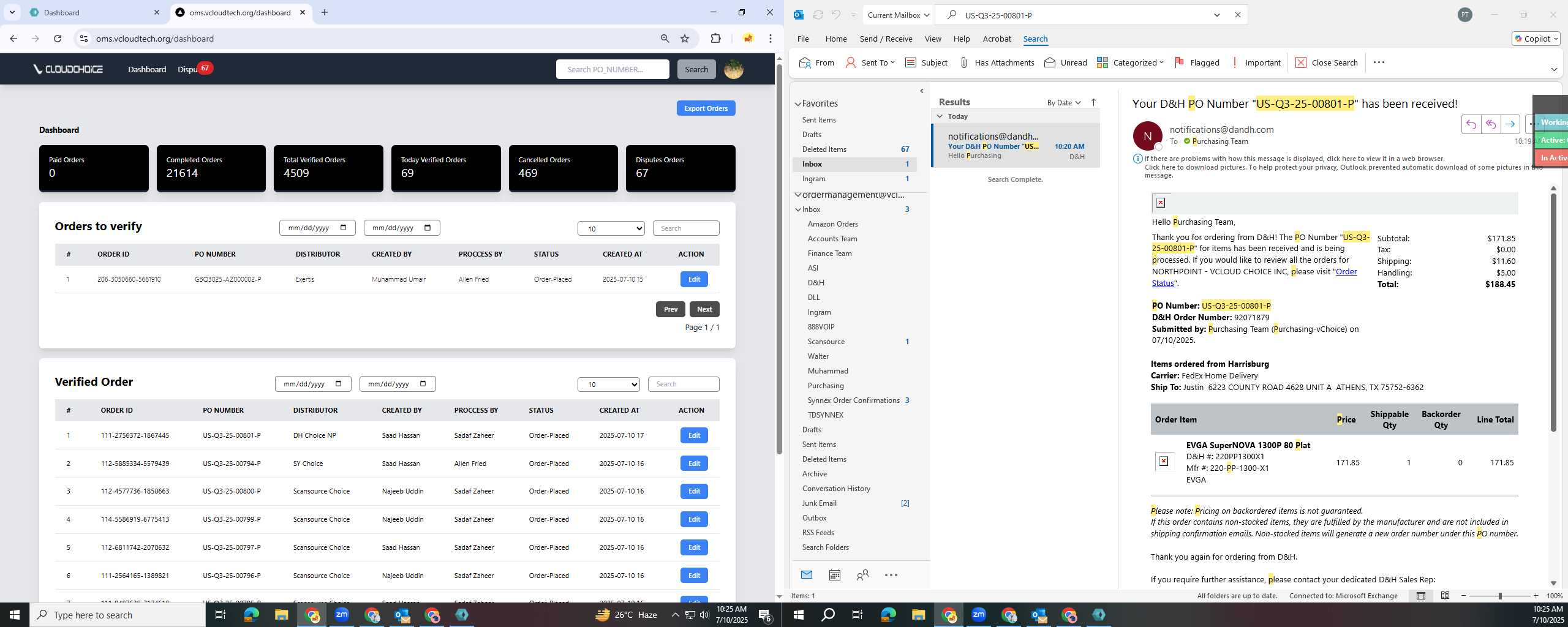The image size is (1568, 627).
Task: Switch to Outlook People view icon
Action: (x=862, y=574)
